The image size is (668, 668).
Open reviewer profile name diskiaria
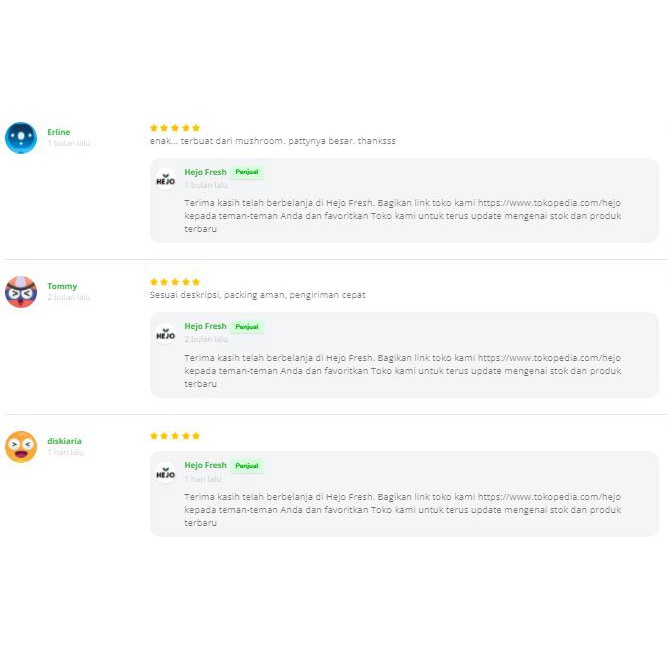(65, 441)
